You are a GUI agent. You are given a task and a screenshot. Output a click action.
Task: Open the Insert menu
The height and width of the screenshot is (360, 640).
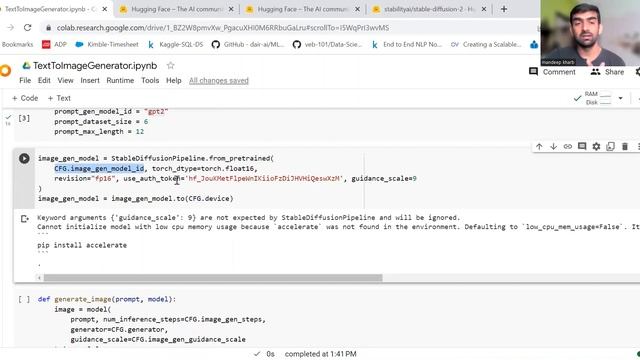coord(90,80)
